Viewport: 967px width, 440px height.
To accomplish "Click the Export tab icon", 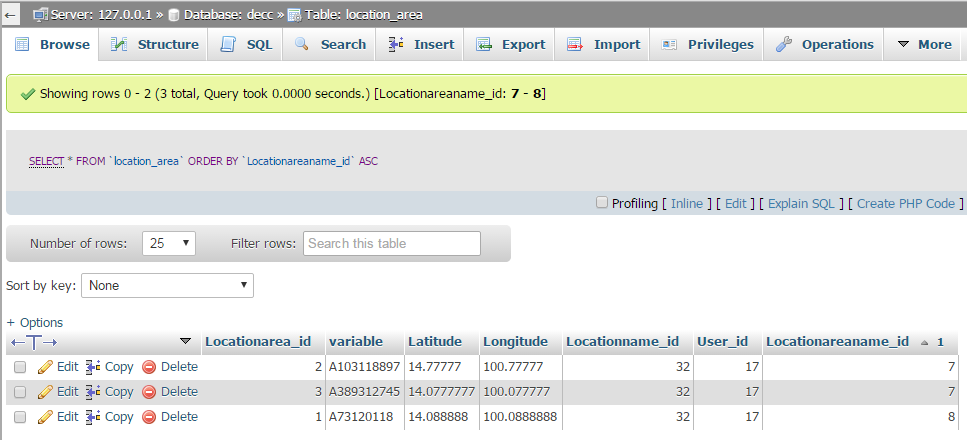I will [x=484, y=44].
